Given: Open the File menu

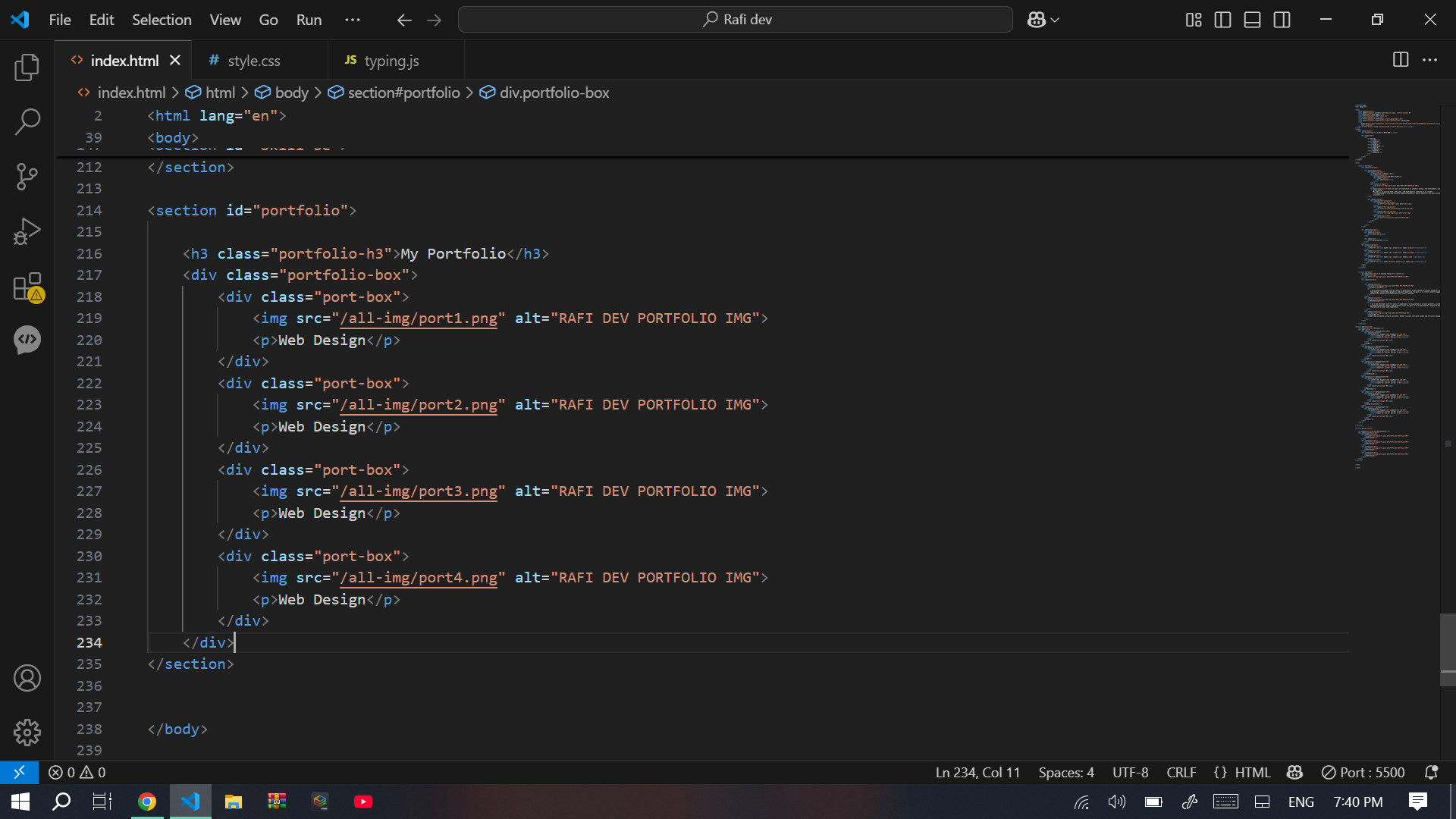Looking at the screenshot, I should (60, 20).
